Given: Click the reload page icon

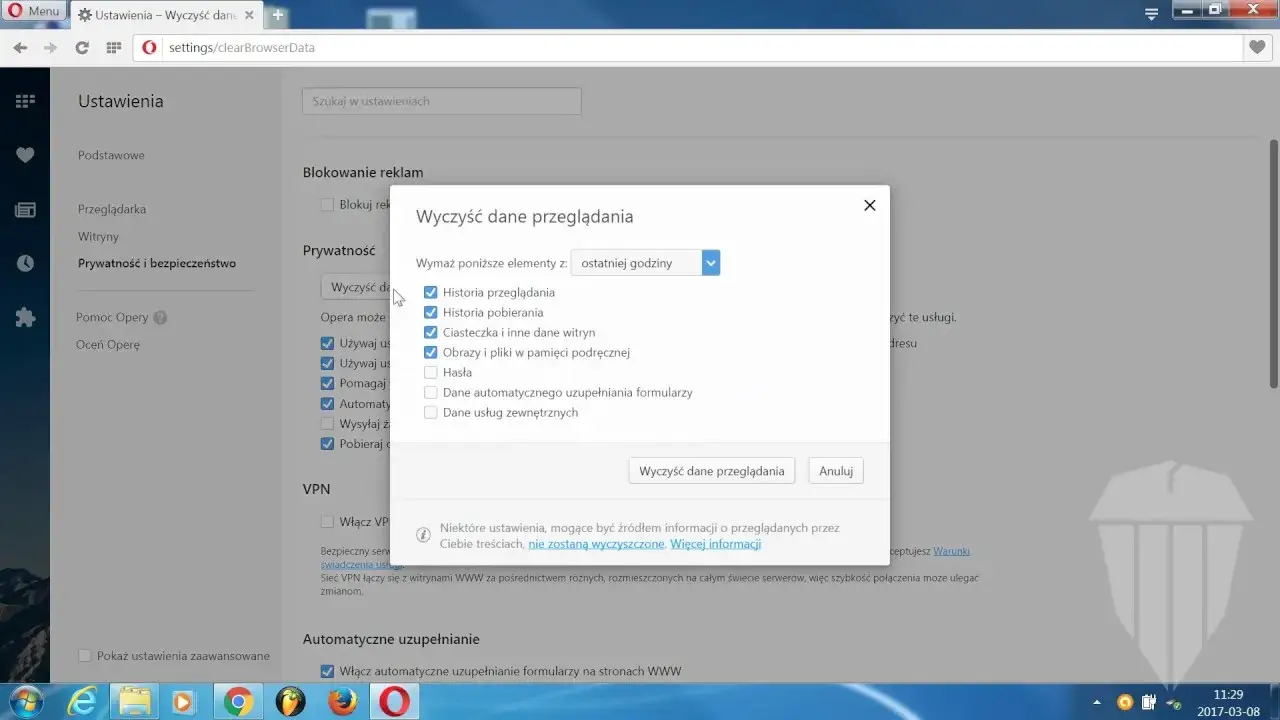Looking at the screenshot, I should [x=82, y=47].
